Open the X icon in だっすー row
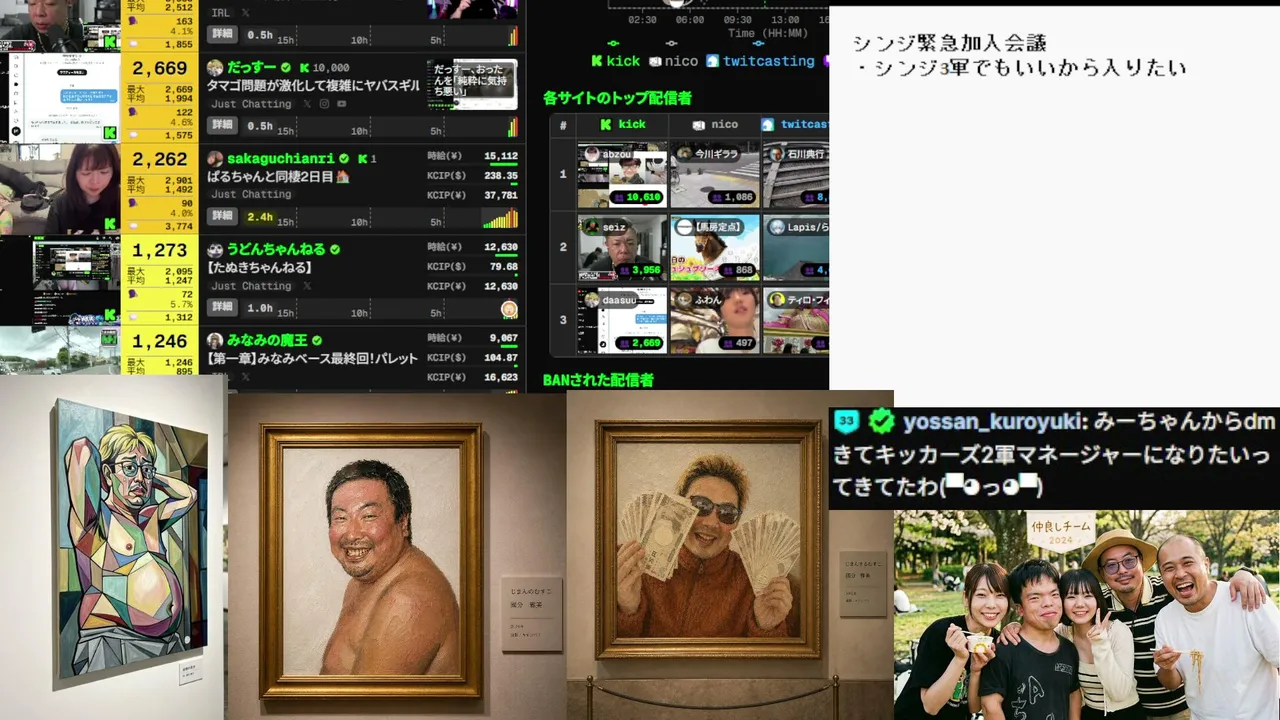 (306, 104)
